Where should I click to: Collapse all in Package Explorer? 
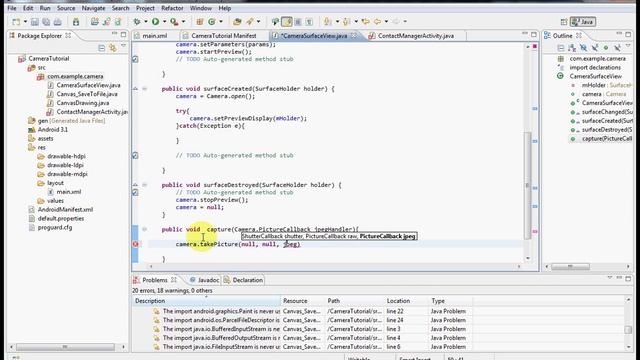point(102,48)
